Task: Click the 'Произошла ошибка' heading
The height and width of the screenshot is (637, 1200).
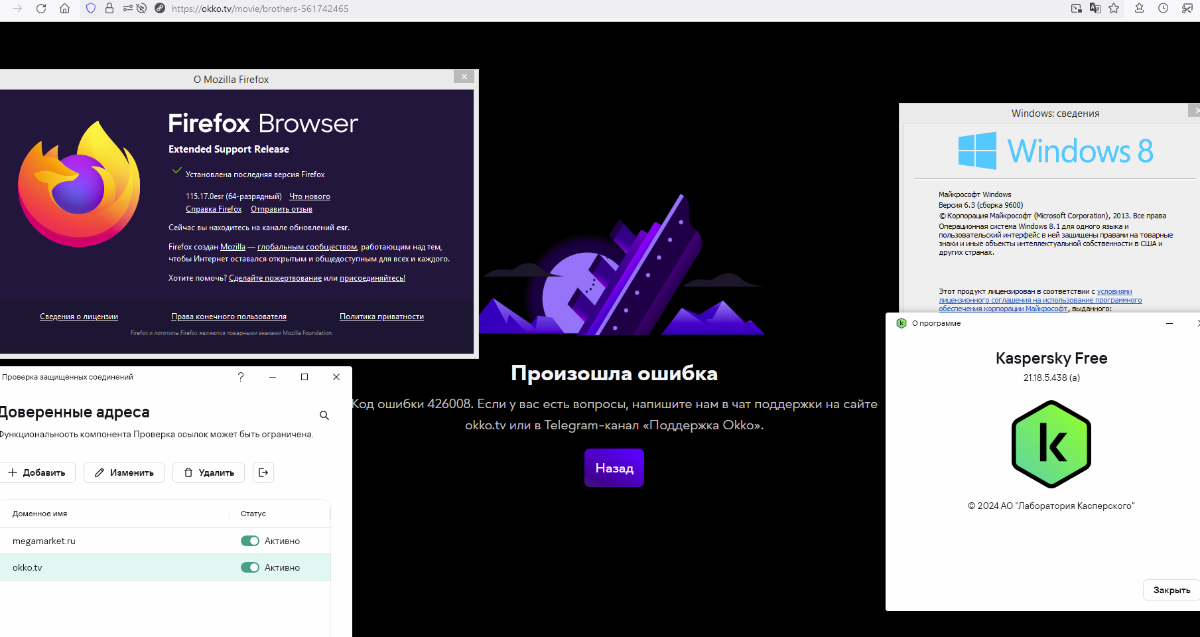Action: tap(614, 373)
